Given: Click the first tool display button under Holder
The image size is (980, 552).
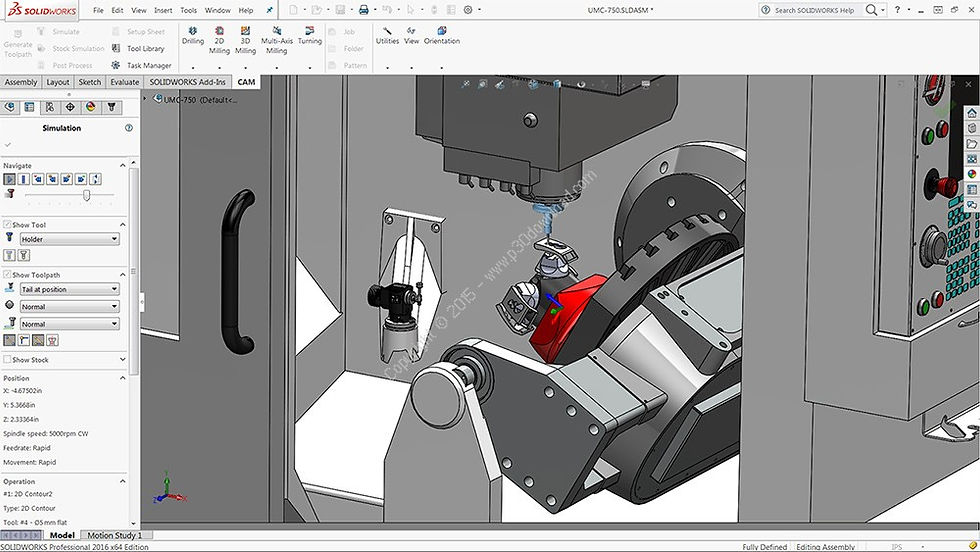Looking at the screenshot, I should point(9,255).
